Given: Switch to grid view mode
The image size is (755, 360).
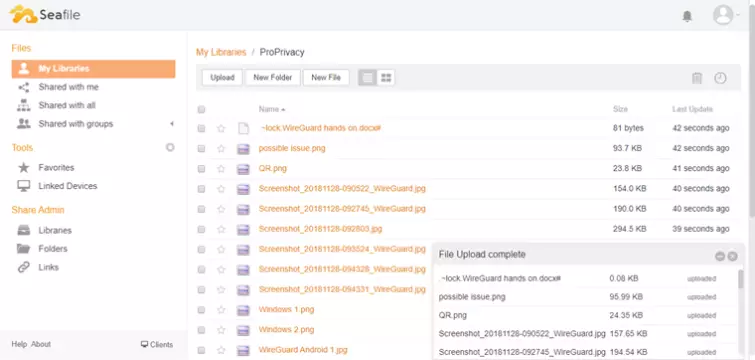Looking at the screenshot, I should pyautogui.click(x=386, y=77).
